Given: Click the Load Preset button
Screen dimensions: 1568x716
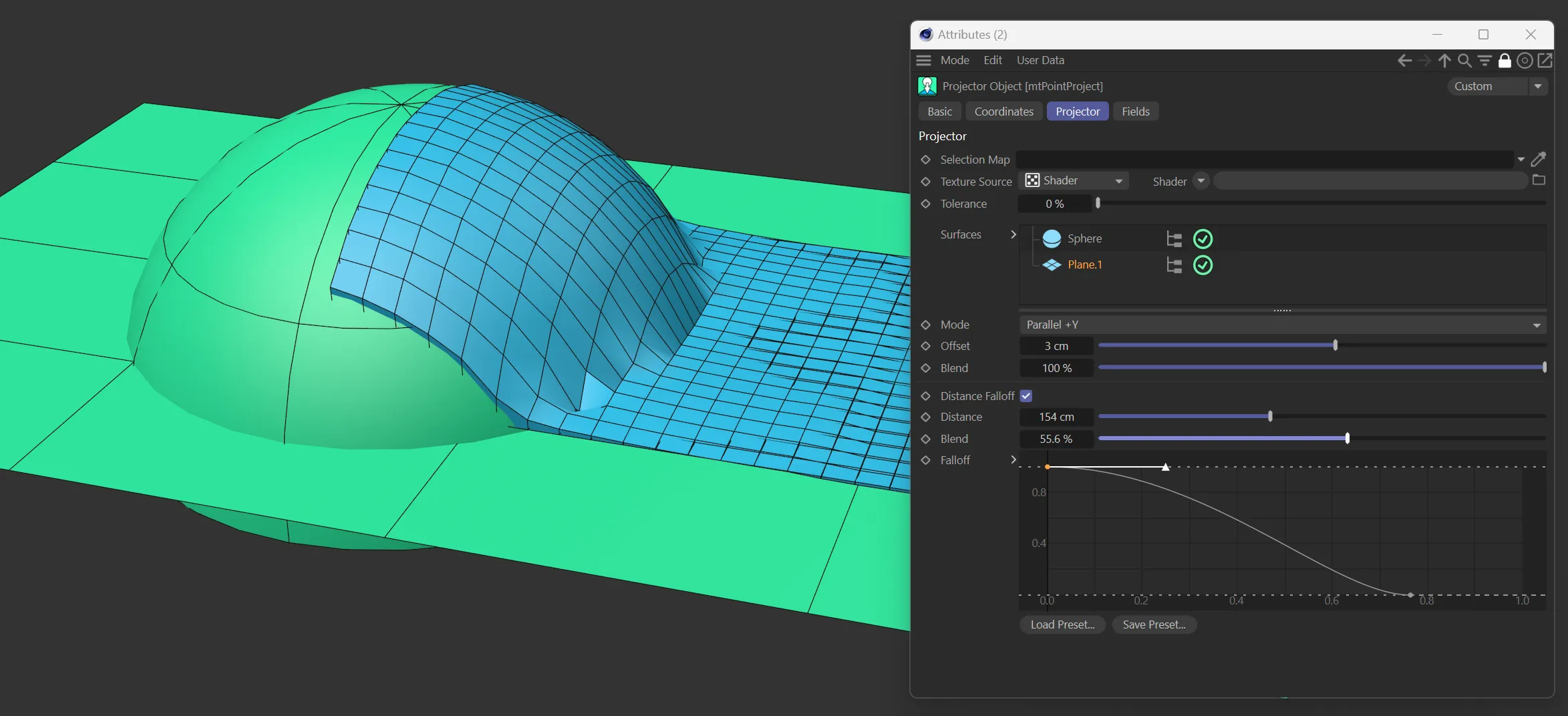Looking at the screenshot, I should tap(1062, 624).
